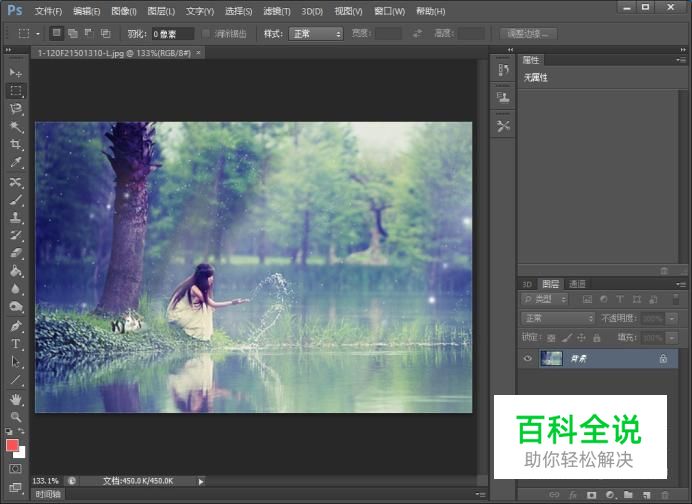Switch to the 通道 channels tab
The image size is (692, 504).
pos(578,284)
